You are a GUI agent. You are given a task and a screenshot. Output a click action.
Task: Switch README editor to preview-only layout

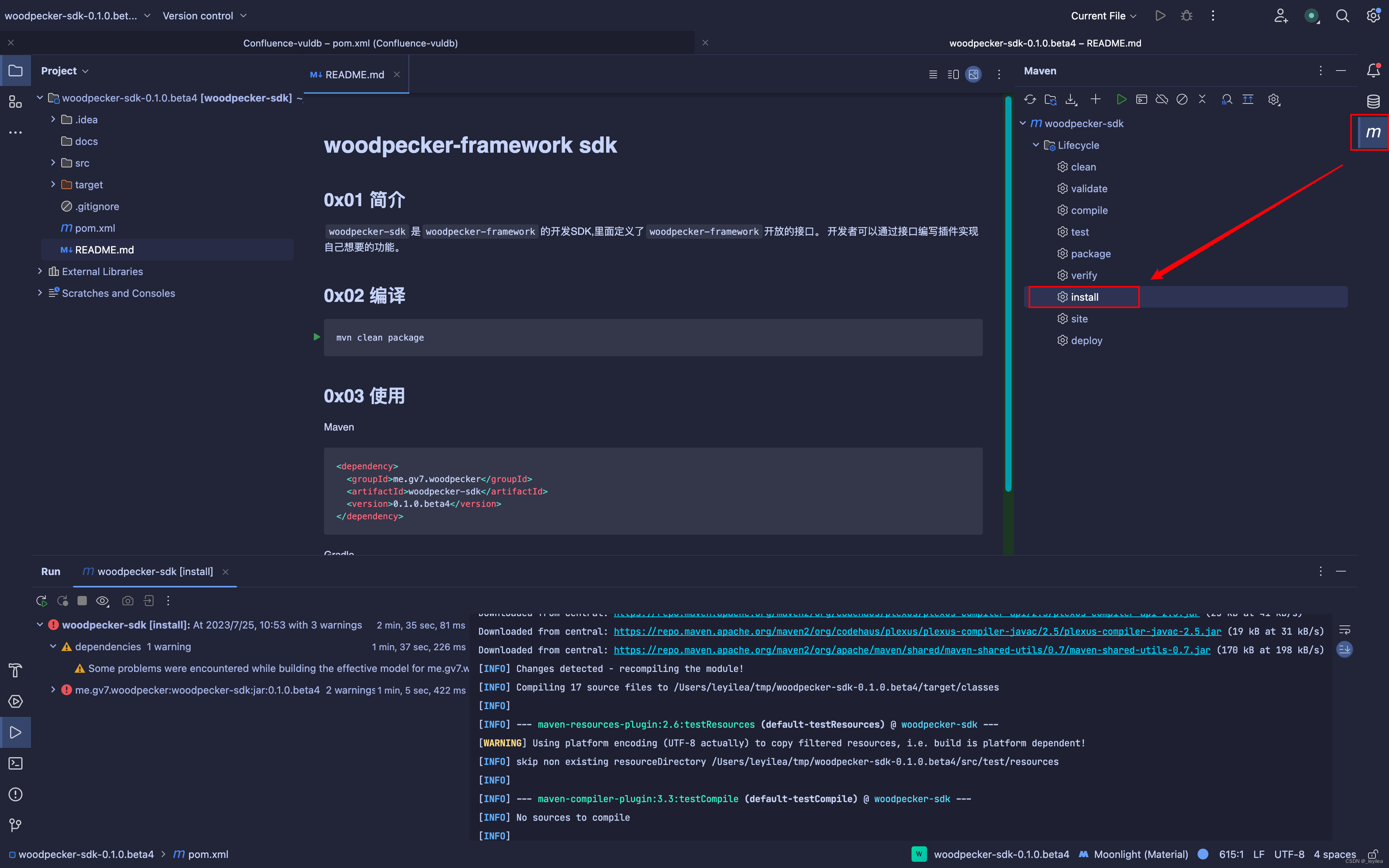click(x=973, y=74)
